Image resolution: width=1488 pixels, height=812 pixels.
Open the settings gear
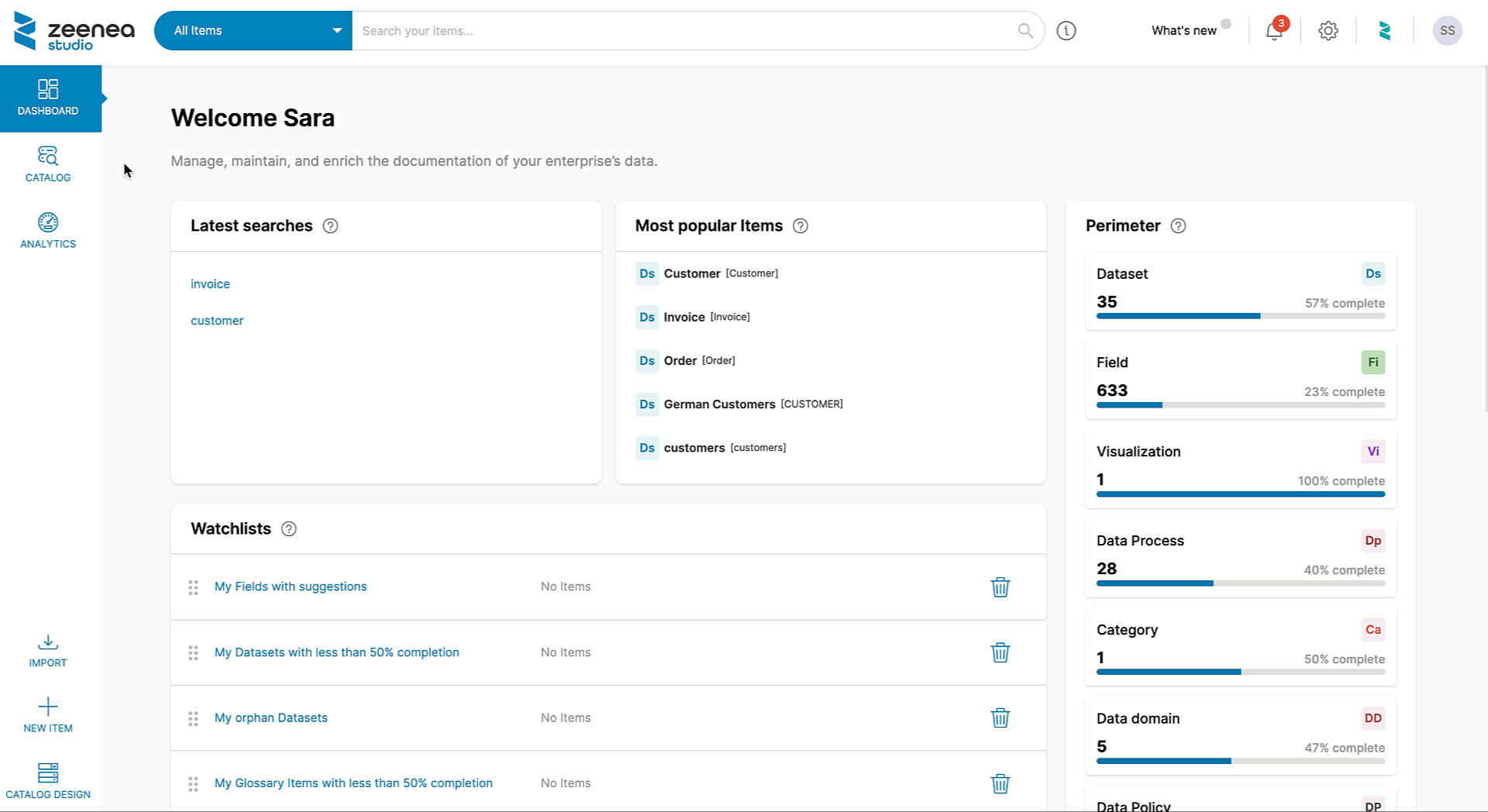click(1328, 31)
